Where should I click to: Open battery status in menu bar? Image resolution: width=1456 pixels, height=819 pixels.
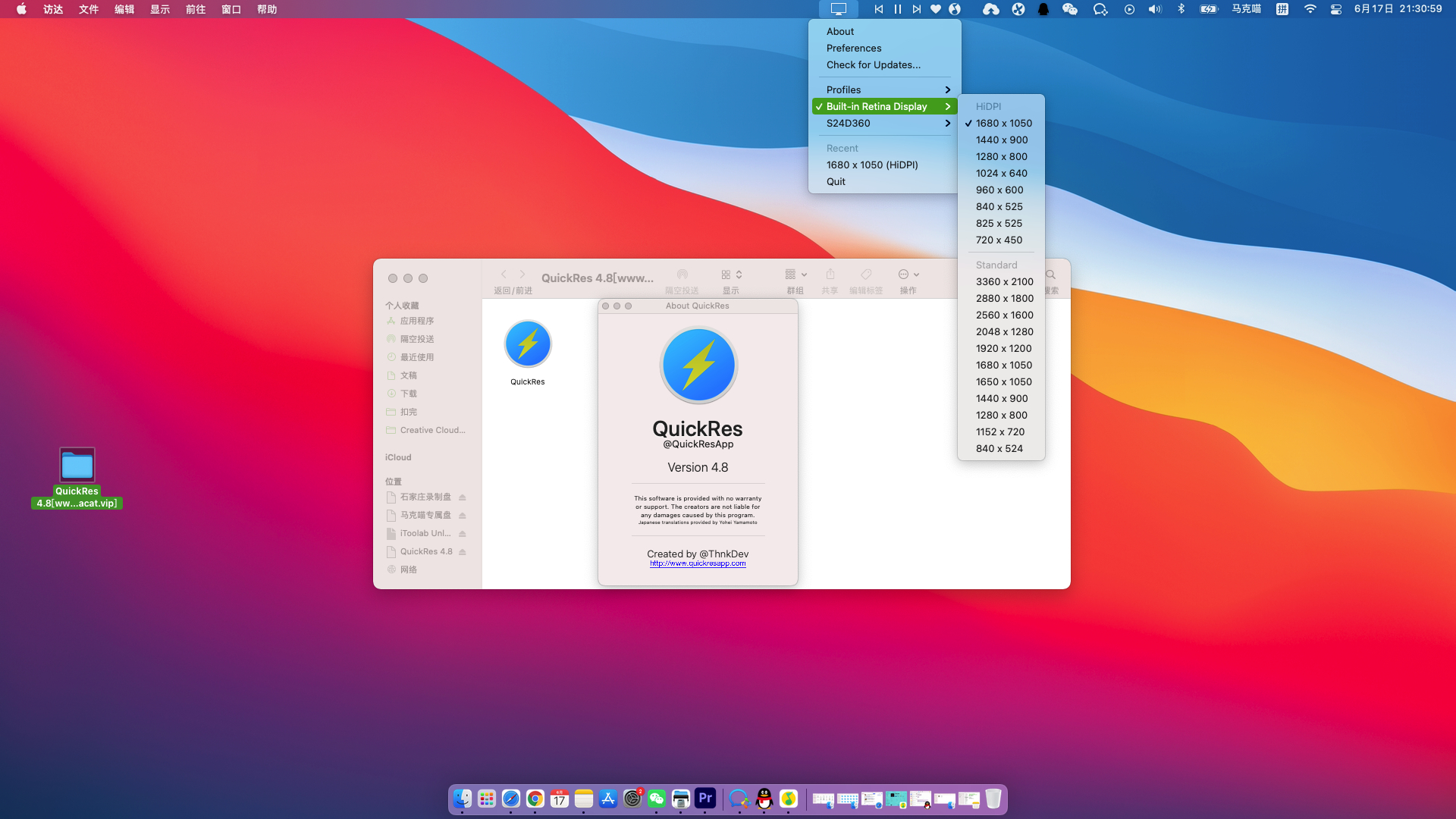click(x=1209, y=9)
